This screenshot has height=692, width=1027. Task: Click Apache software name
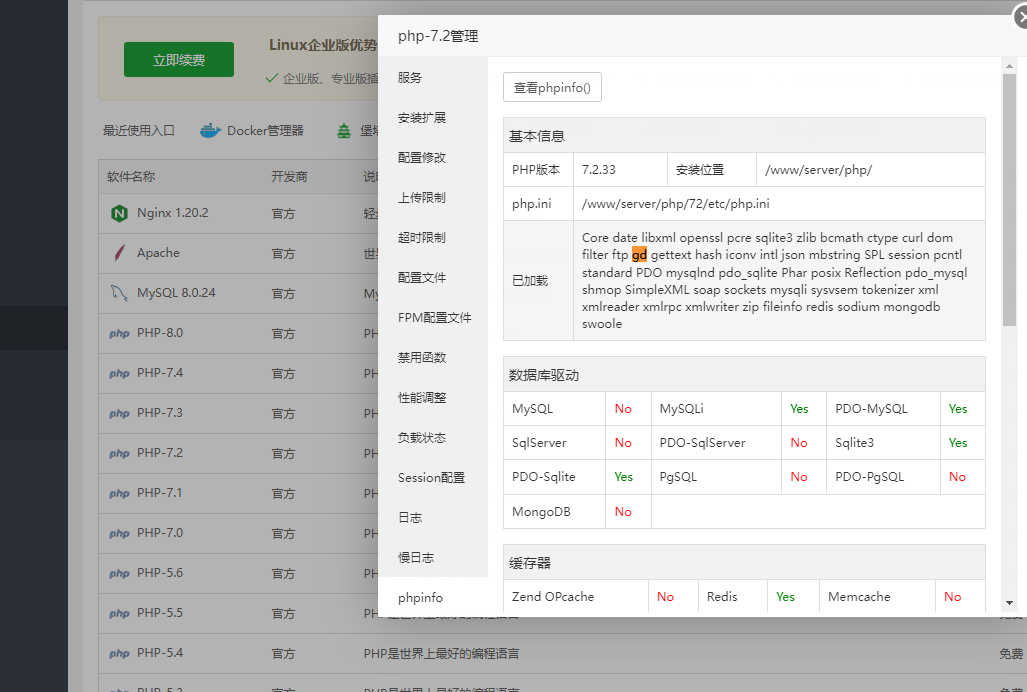tap(158, 253)
